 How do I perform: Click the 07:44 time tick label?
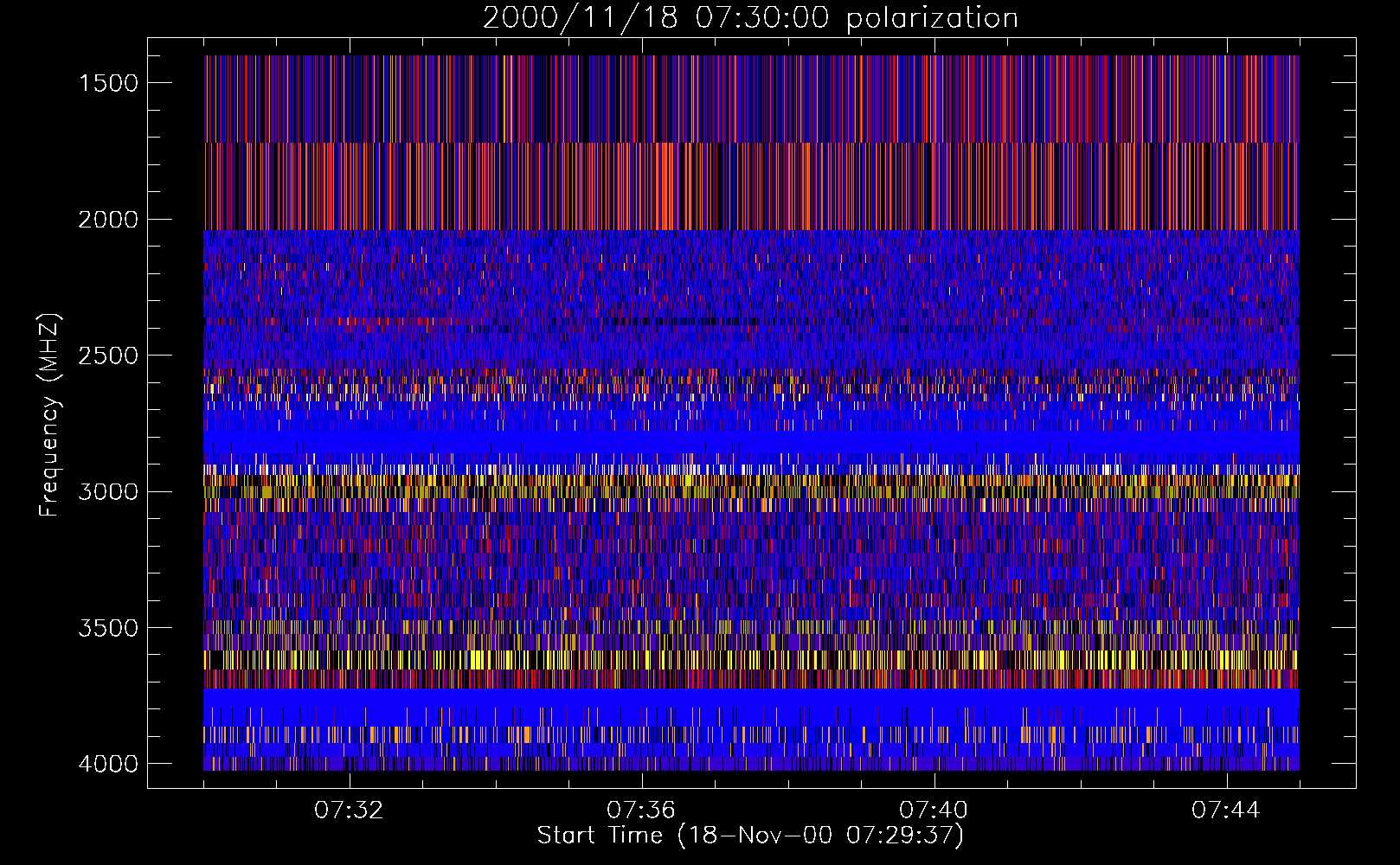(1226, 811)
